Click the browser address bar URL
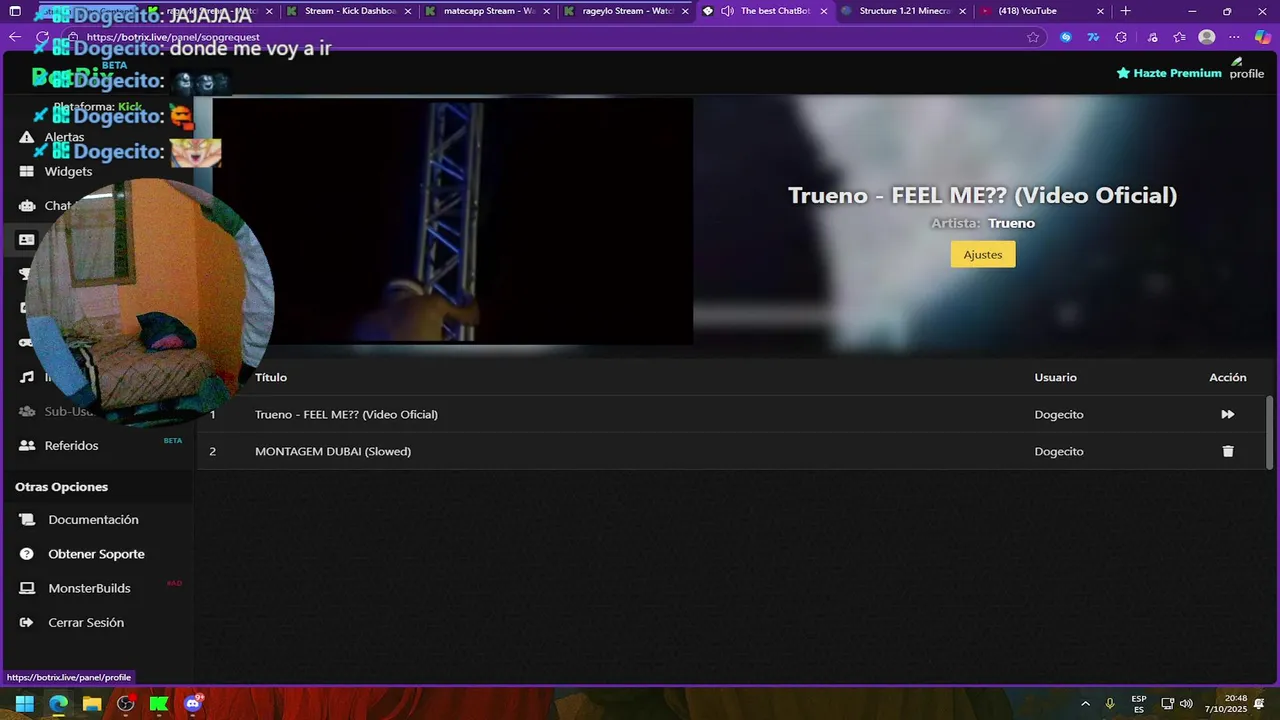This screenshot has height=720, width=1280. click(x=173, y=37)
